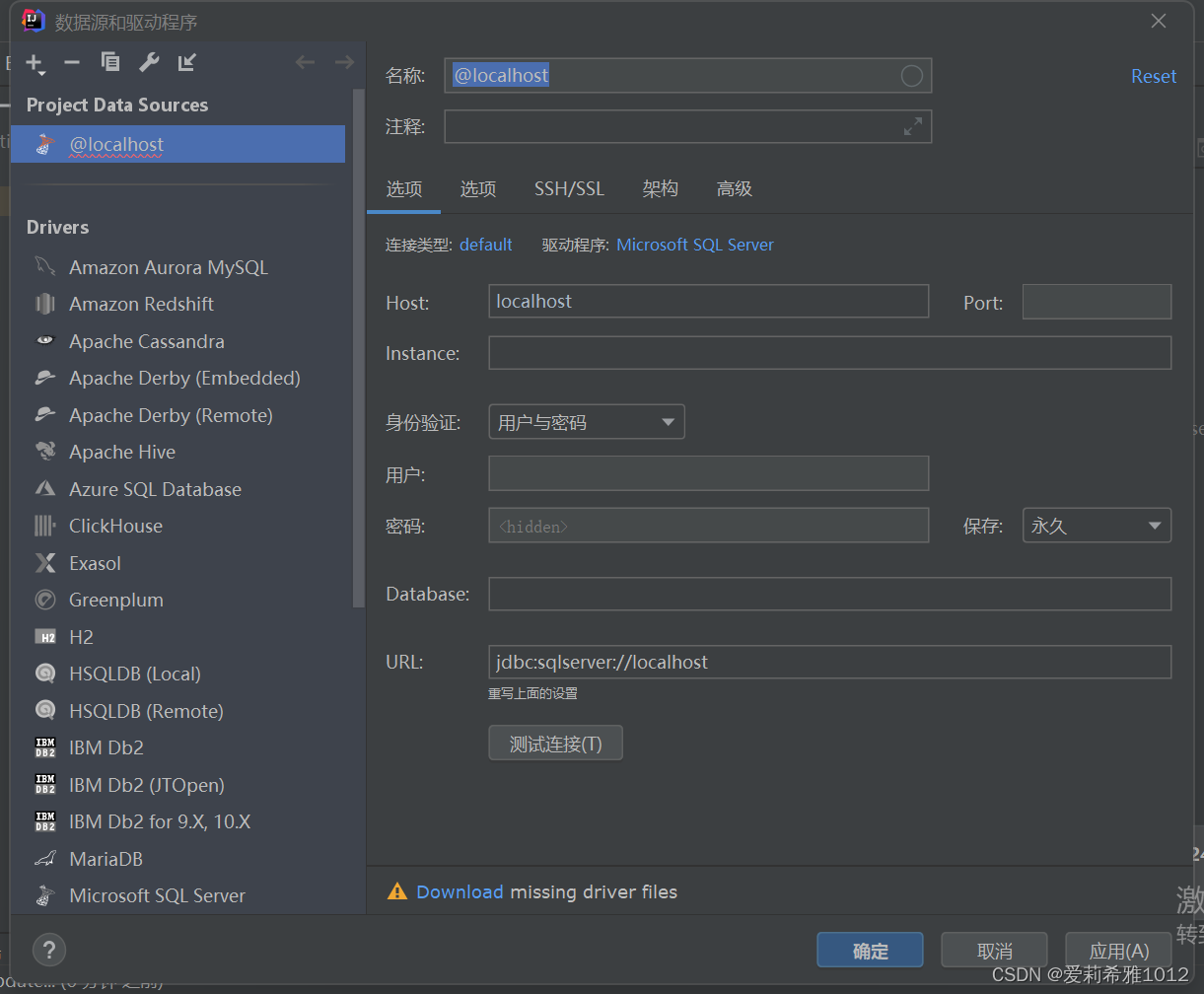Click the back navigation arrow
This screenshot has width=1204, height=994.
[x=306, y=63]
